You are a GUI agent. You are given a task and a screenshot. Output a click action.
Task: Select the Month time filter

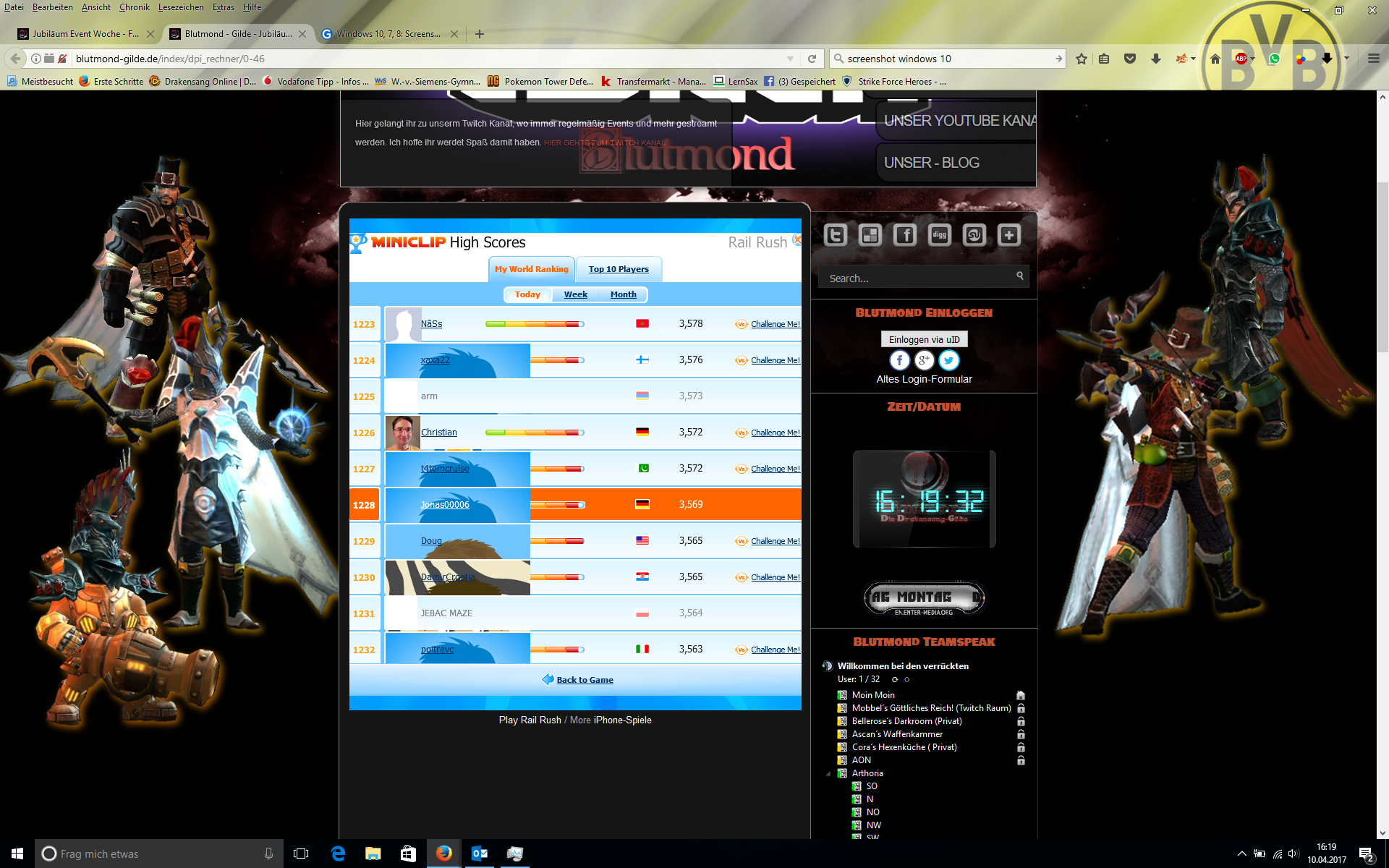point(624,294)
